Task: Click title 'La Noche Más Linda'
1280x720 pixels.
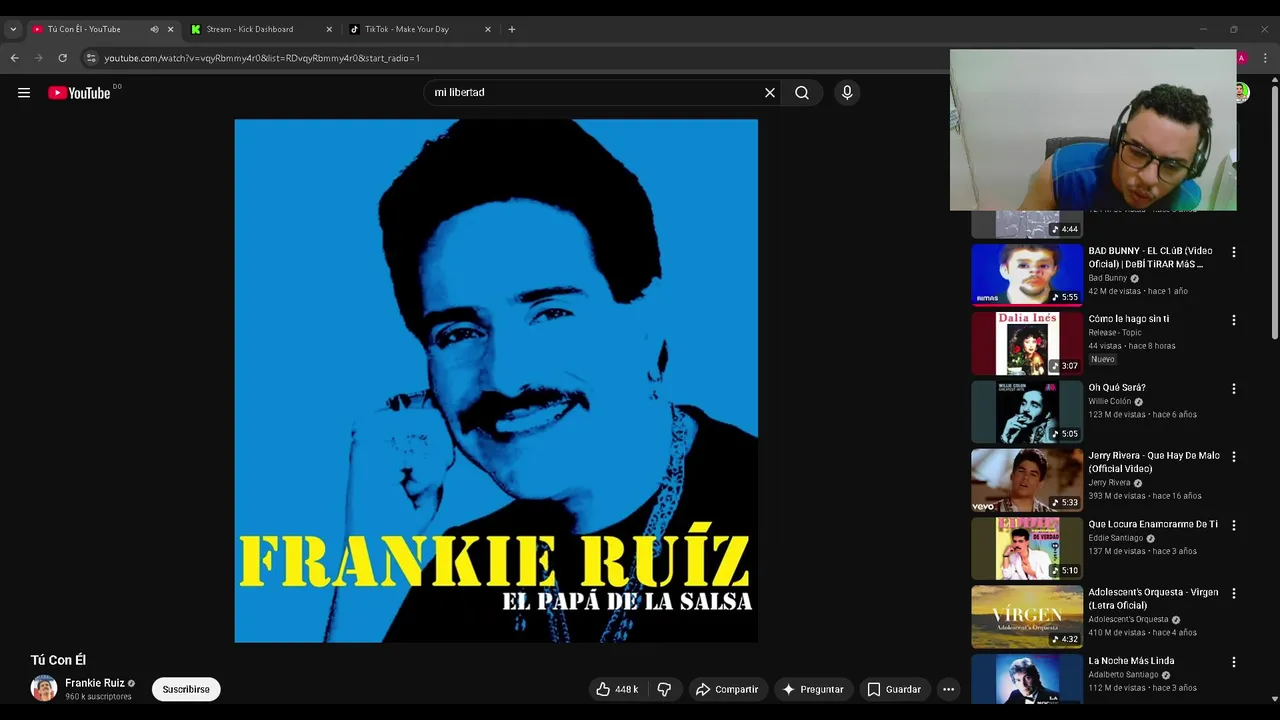Action: (x=1131, y=661)
